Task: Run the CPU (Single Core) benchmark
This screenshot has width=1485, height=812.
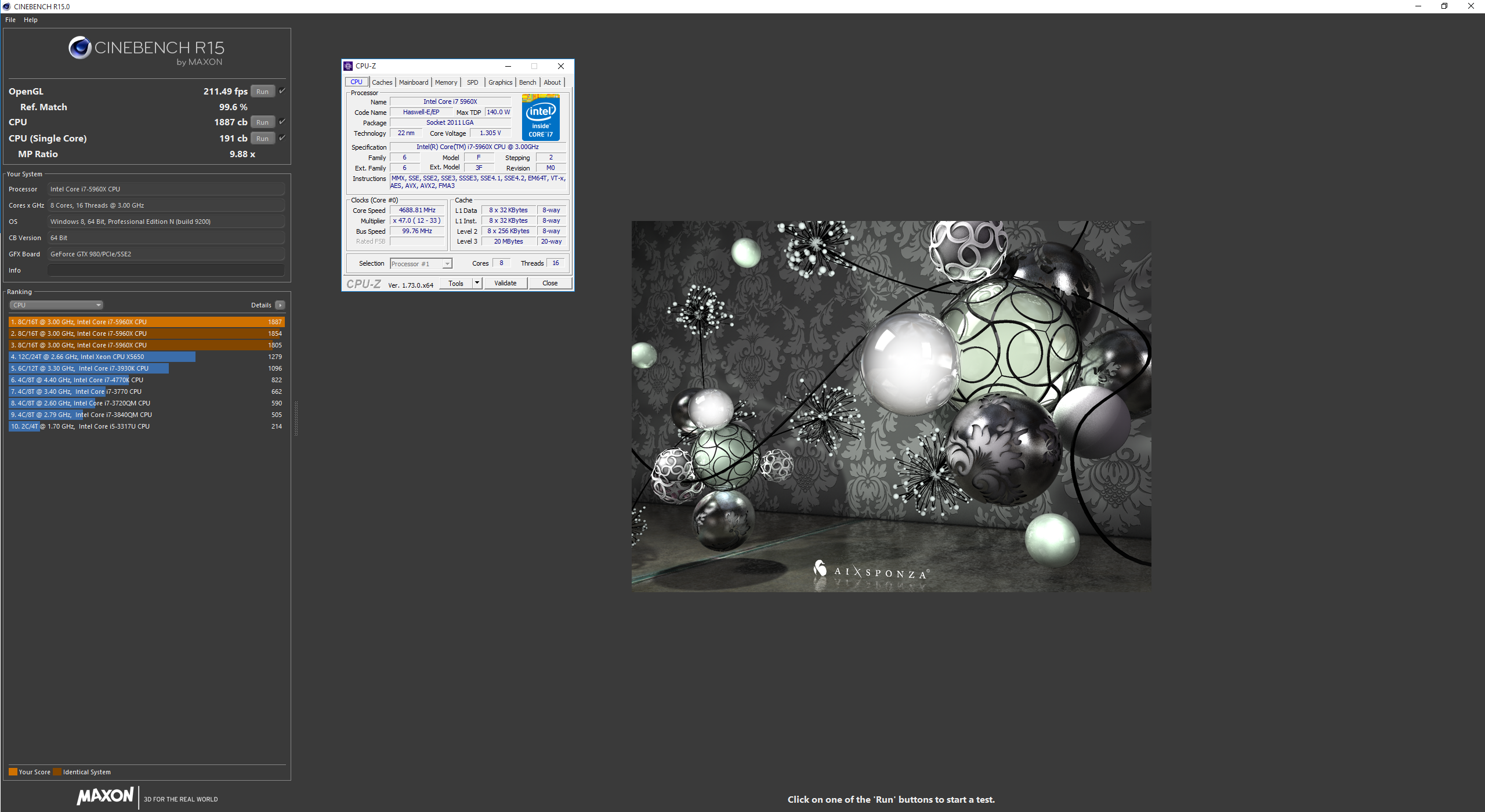Action: [262, 138]
